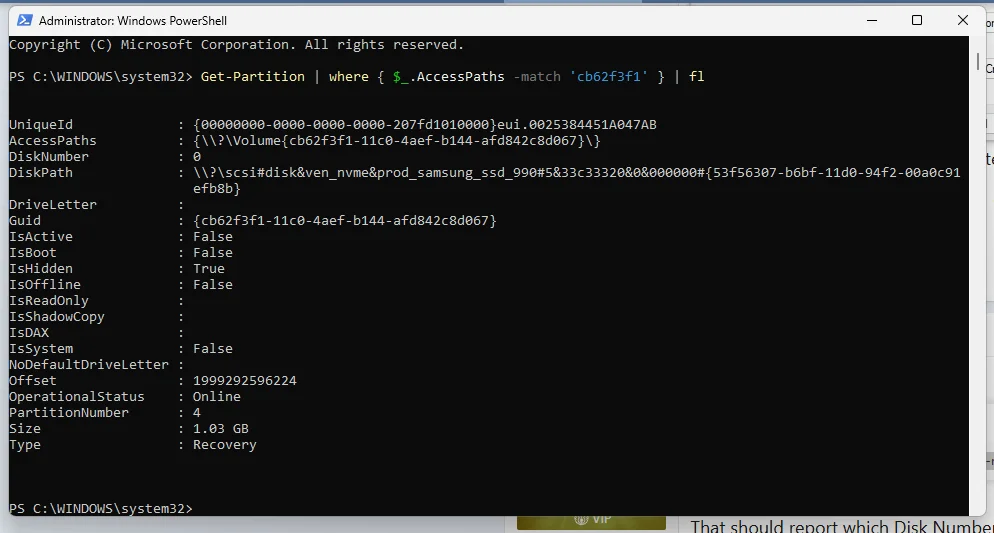Image resolution: width=994 pixels, height=533 pixels.
Task: Click the IsBoot value False
Action: coord(213,252)
